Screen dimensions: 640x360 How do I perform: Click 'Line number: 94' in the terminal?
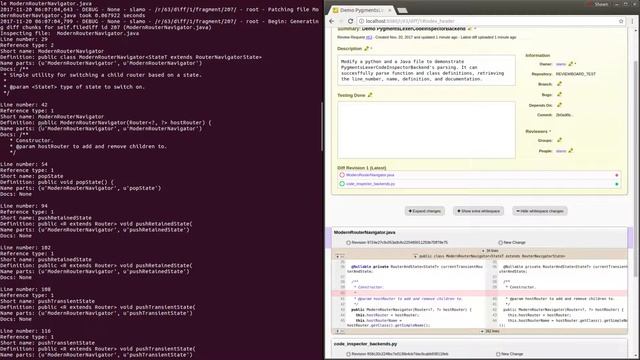point(24,206)
